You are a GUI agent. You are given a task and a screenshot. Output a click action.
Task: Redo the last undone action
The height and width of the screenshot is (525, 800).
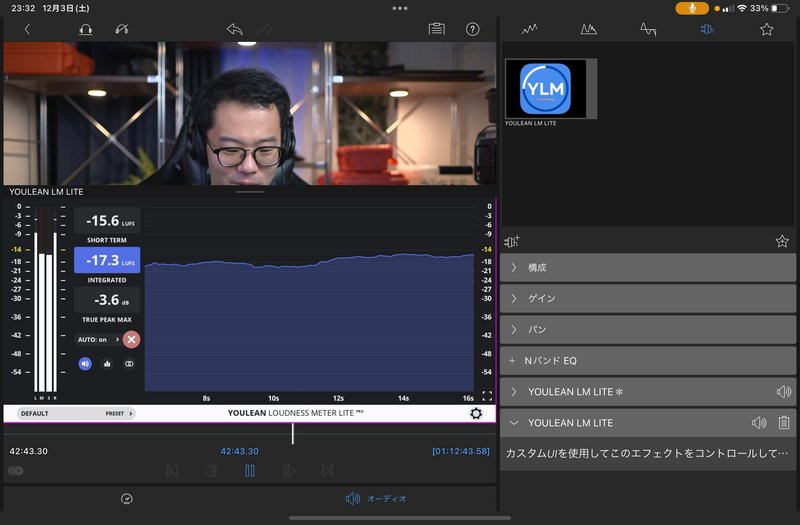tap(265, 30)
